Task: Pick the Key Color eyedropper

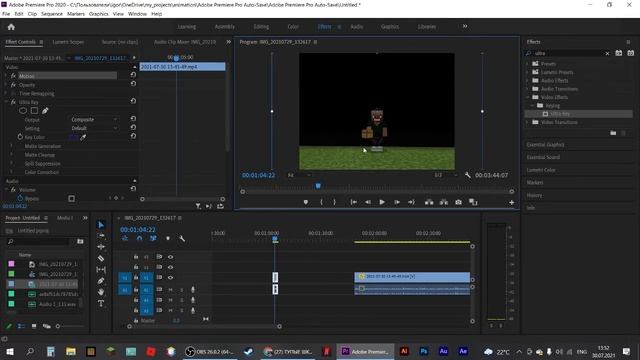Action: pyautogui.click(x=83, y=138)
